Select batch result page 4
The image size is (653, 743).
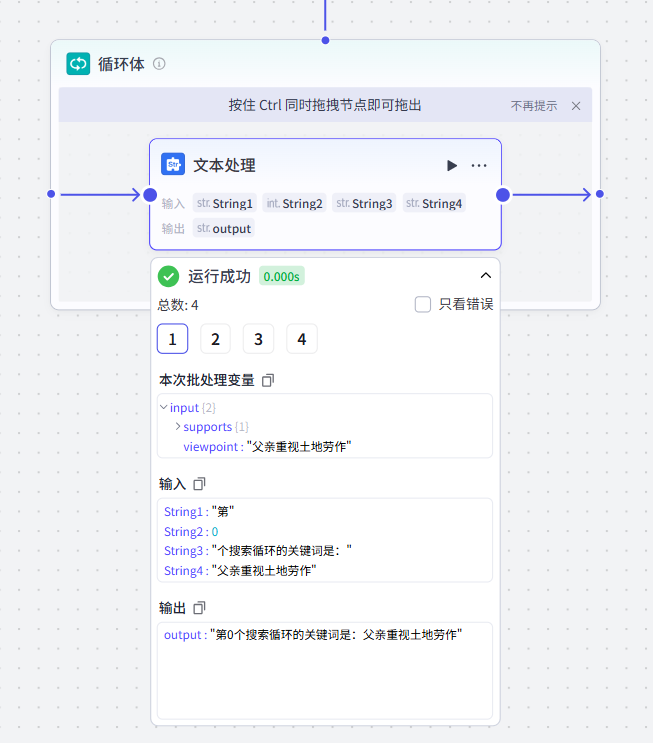301,339
